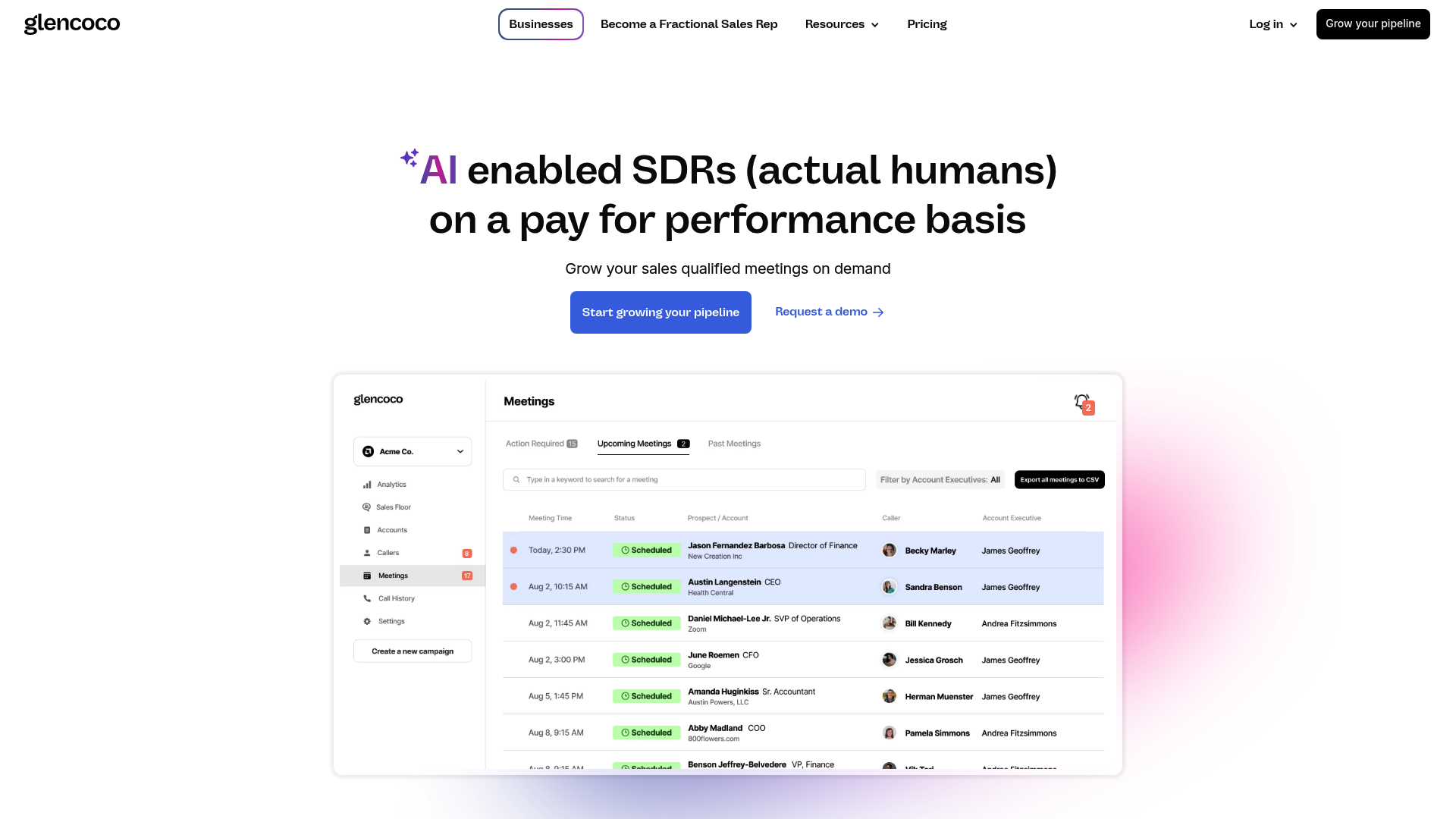Click the Account Executive column header
This screenshot has width=1456, height=819.
click(1012, 518)
